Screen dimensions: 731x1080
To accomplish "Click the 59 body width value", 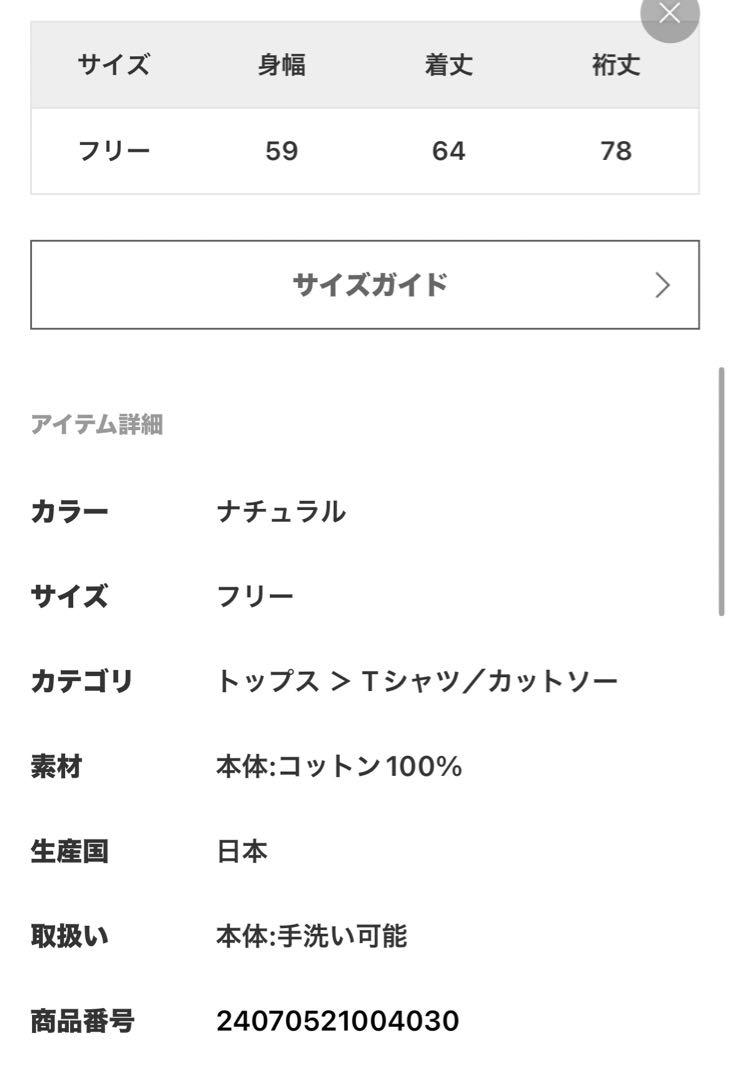I will [x=281, y=151].
